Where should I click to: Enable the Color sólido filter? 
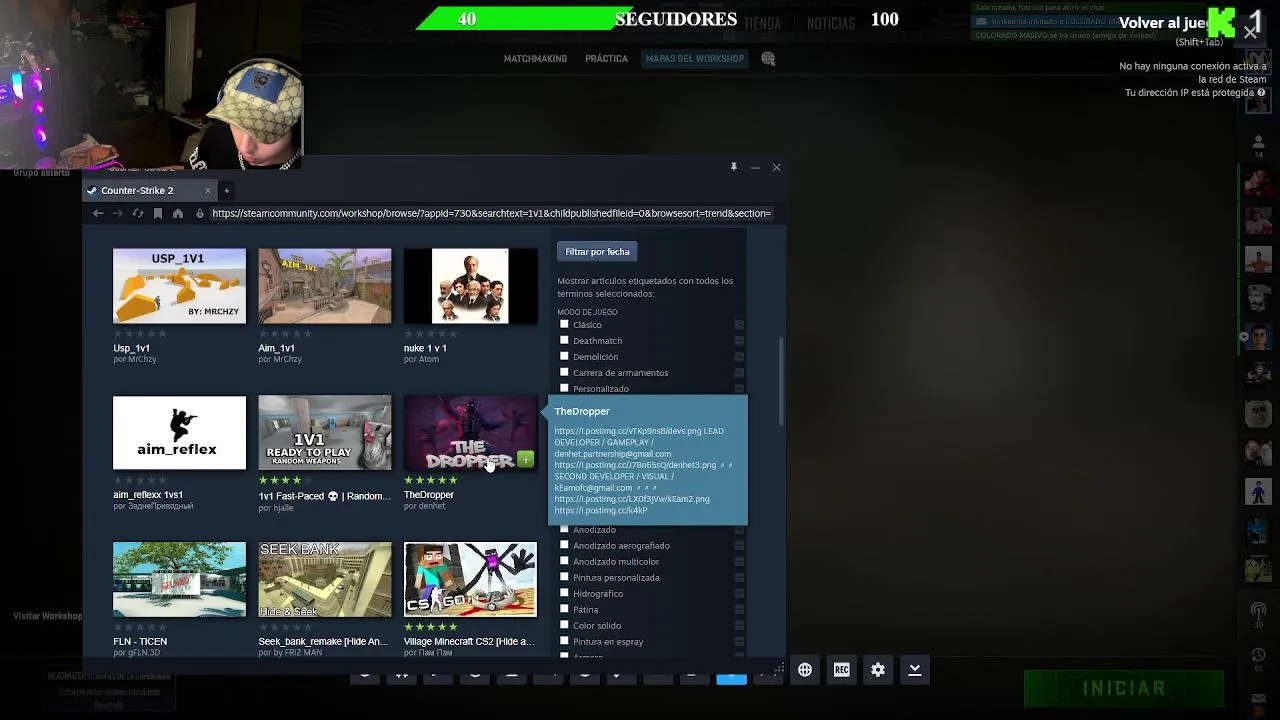[564, 625]
